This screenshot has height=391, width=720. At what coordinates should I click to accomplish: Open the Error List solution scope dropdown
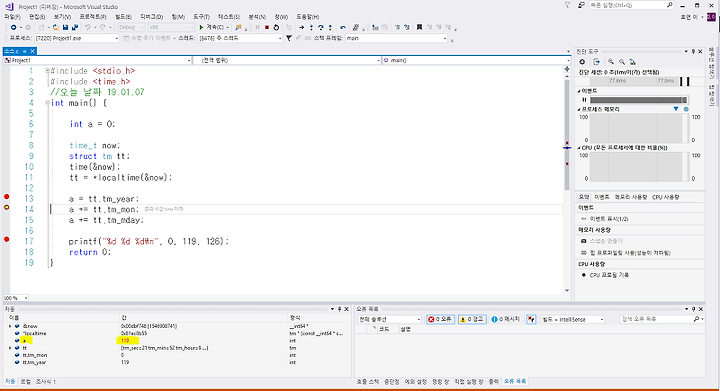pyautogui.click(x=389, y=319)
